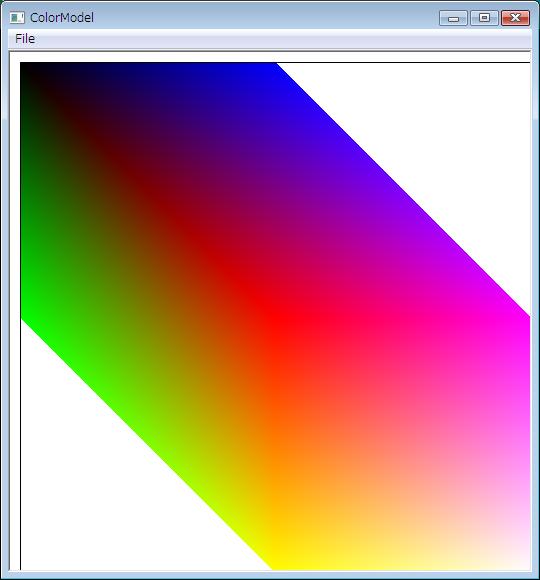Minimize the ColorModel window
The image size is (540, 580).
(x=453, y=18)
